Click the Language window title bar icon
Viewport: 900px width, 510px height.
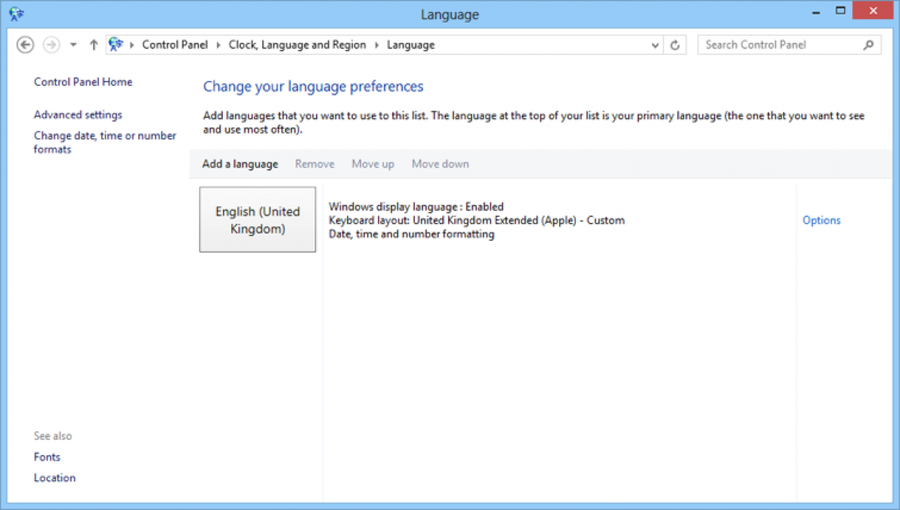pos(16,14)
